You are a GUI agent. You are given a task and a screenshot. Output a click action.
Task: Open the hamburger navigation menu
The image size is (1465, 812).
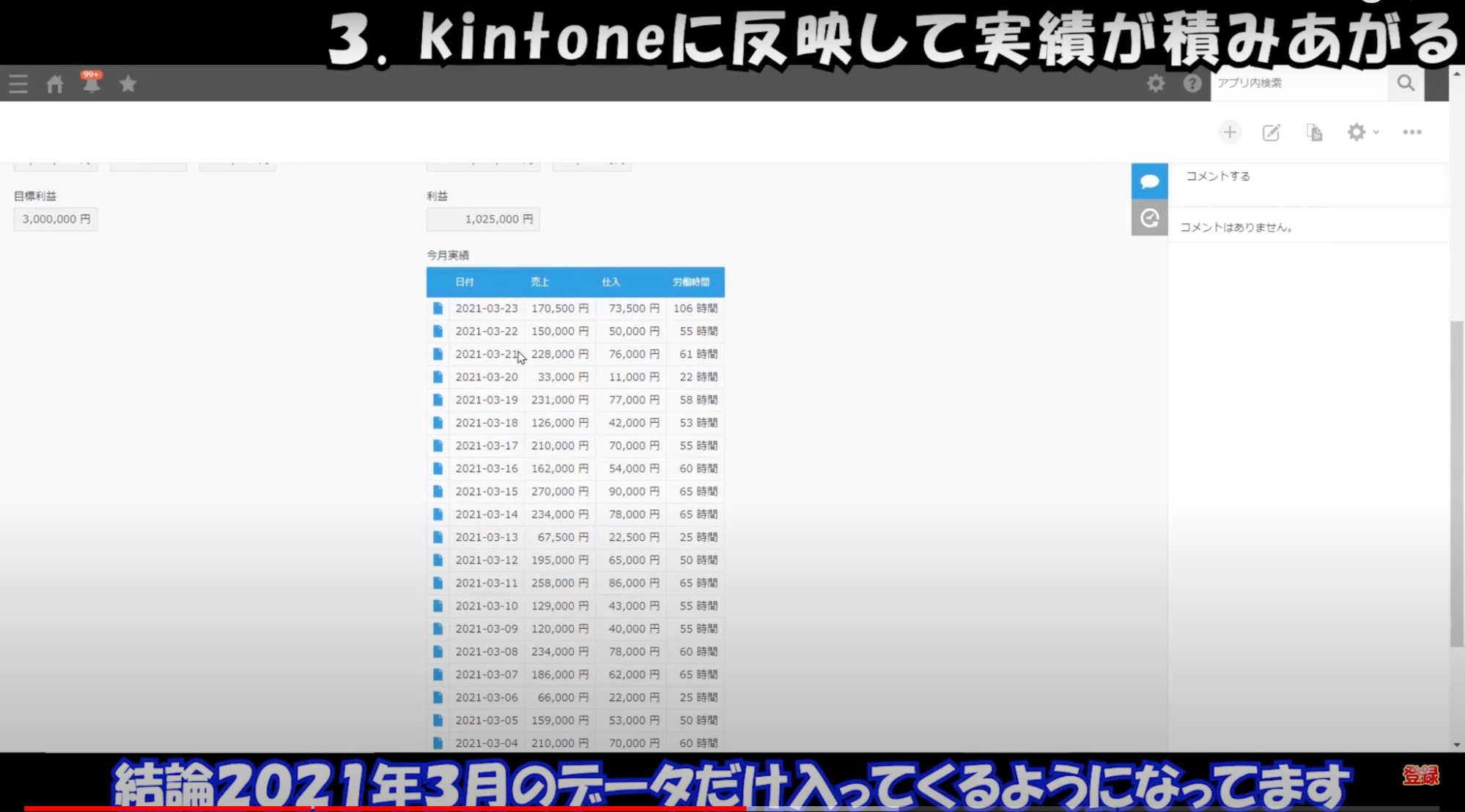tap(18, 84)
